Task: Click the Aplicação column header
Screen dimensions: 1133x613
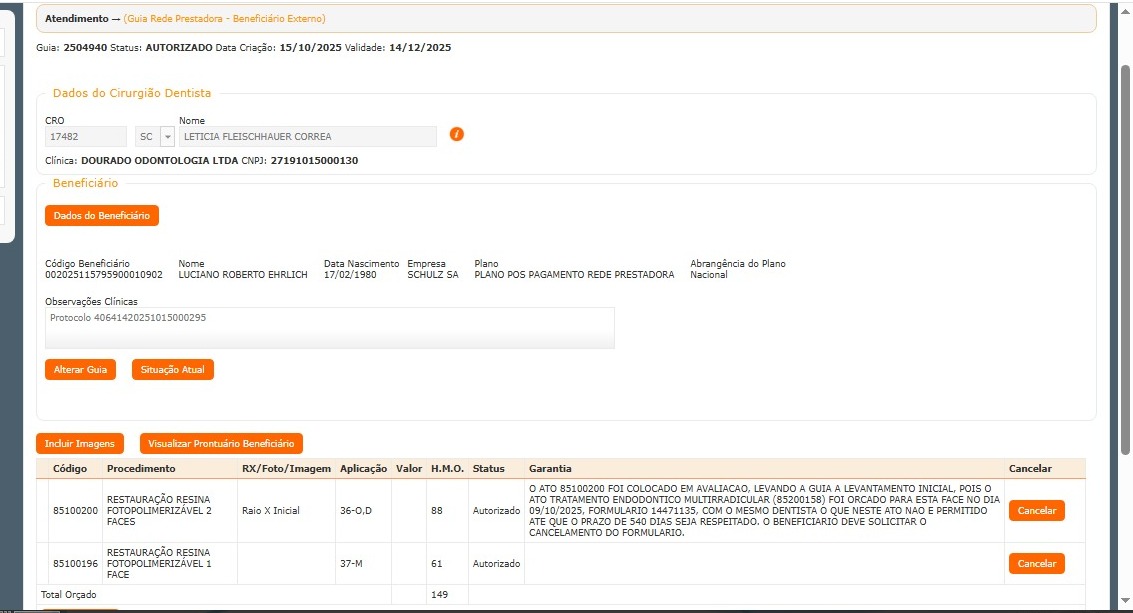Action: coord(363,468)
